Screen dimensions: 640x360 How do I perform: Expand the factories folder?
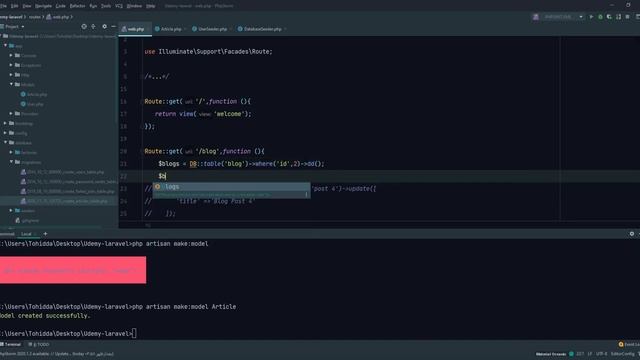11,153
